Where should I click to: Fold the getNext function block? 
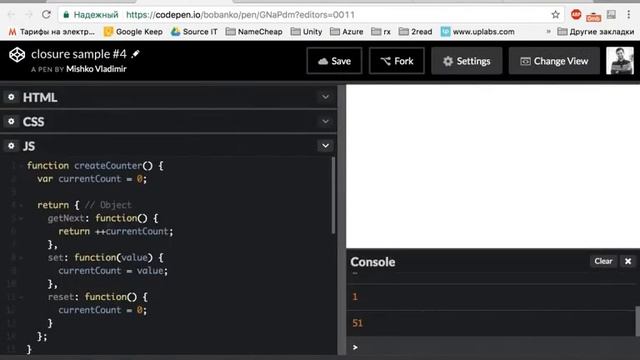point(21,218)
